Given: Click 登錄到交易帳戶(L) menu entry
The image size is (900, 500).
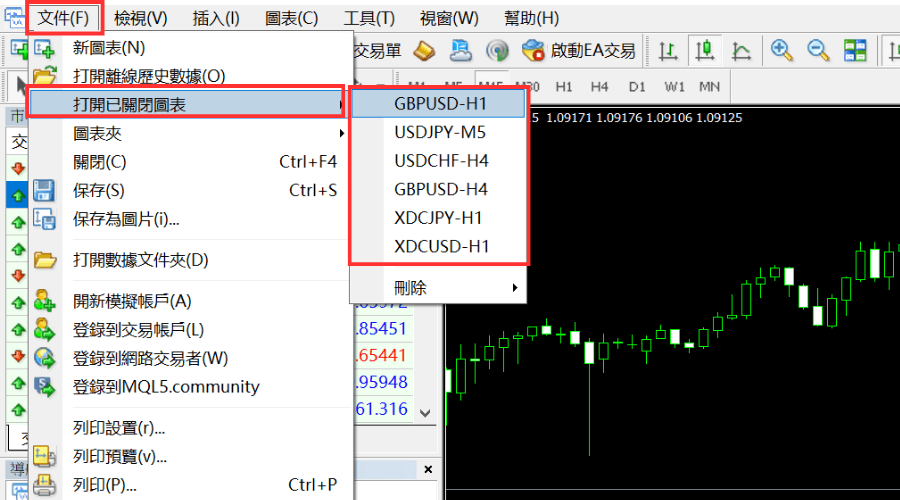Looking at the screenshot, I should (x=138, y=329).
